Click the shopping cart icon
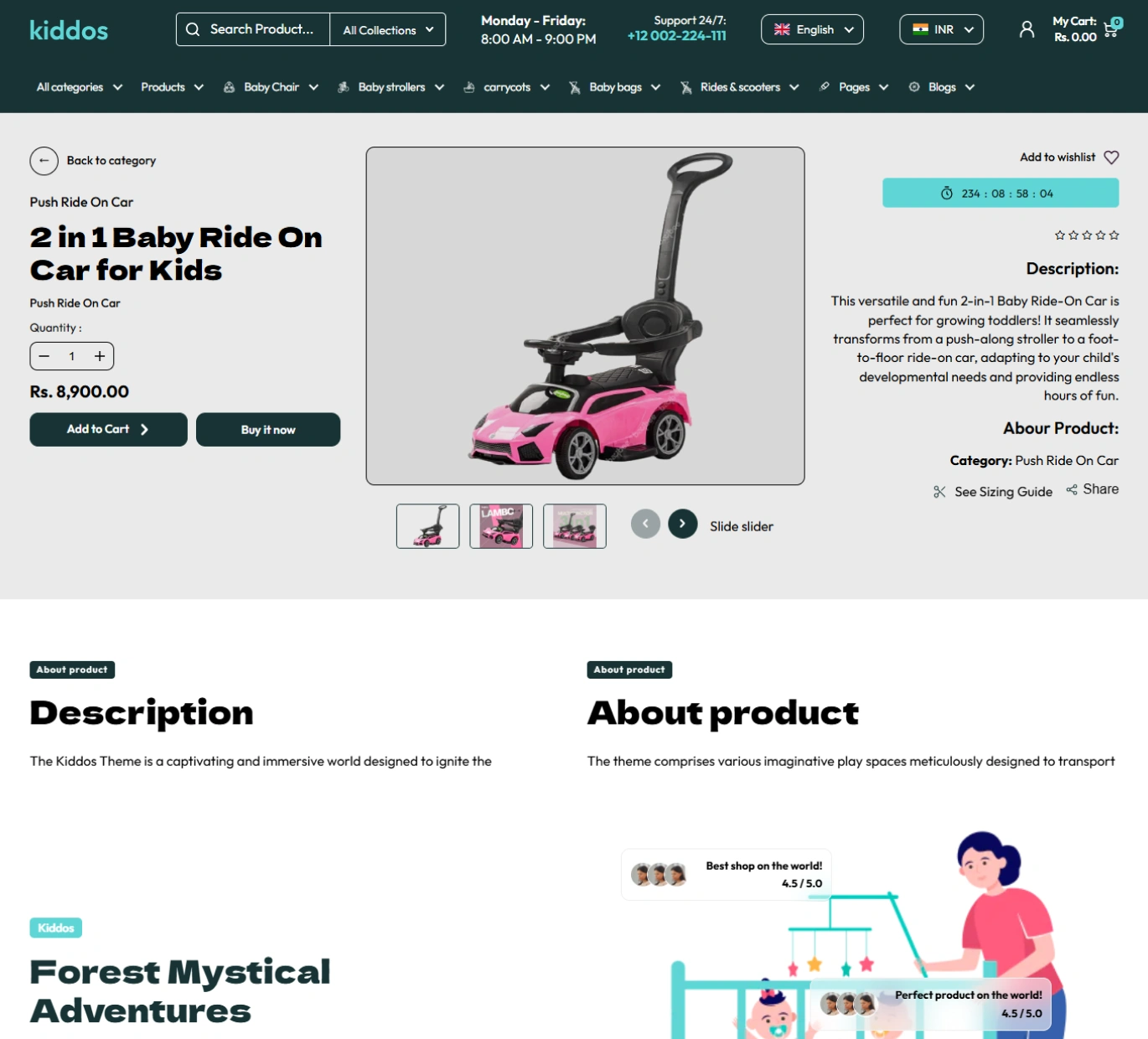 click(1111, 29)
